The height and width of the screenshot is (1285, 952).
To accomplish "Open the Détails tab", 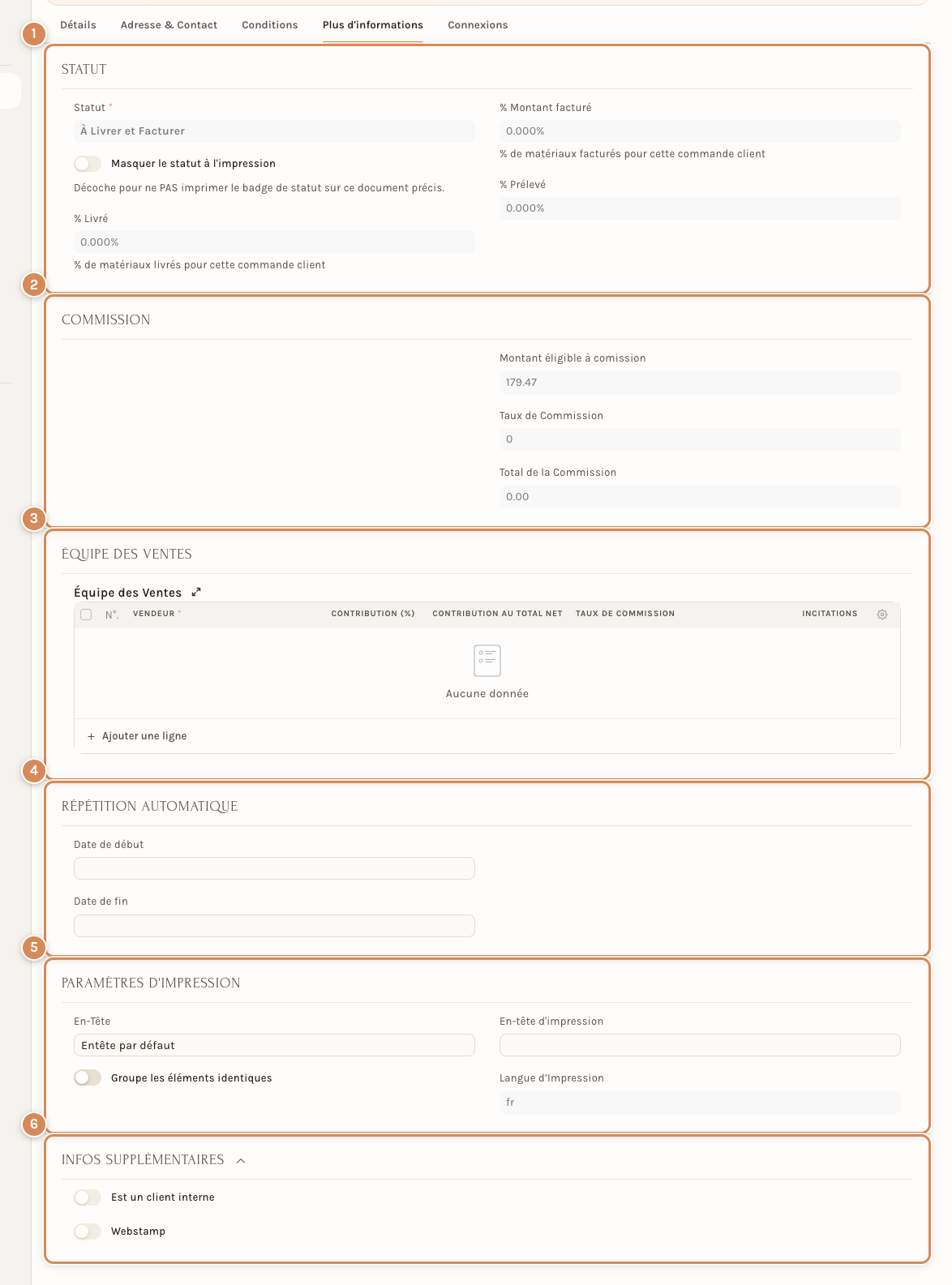I will coord(78,25).
